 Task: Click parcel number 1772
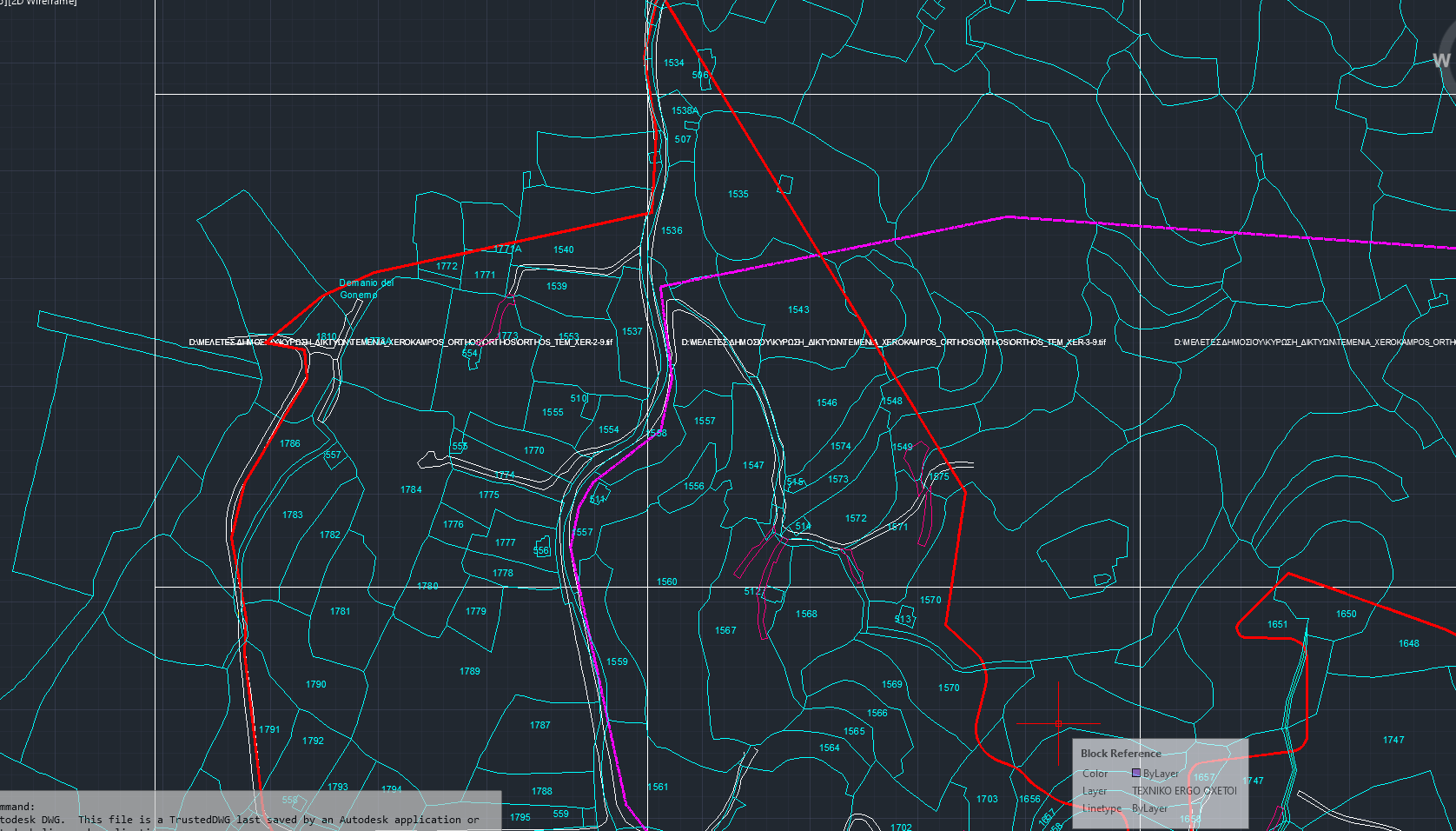447,267
